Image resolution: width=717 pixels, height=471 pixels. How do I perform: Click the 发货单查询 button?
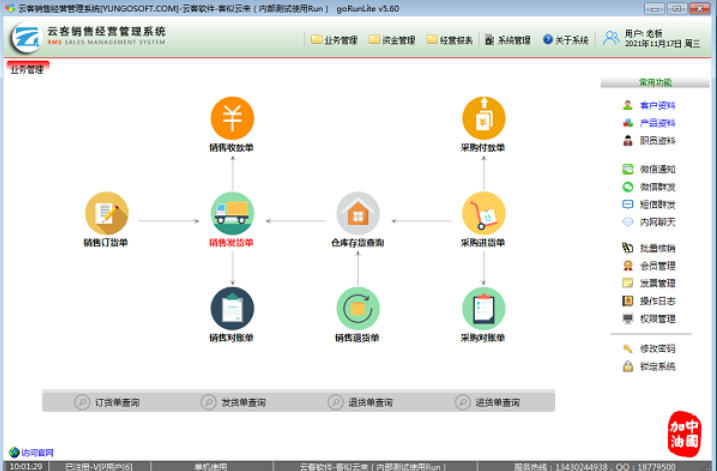(233, 402)
